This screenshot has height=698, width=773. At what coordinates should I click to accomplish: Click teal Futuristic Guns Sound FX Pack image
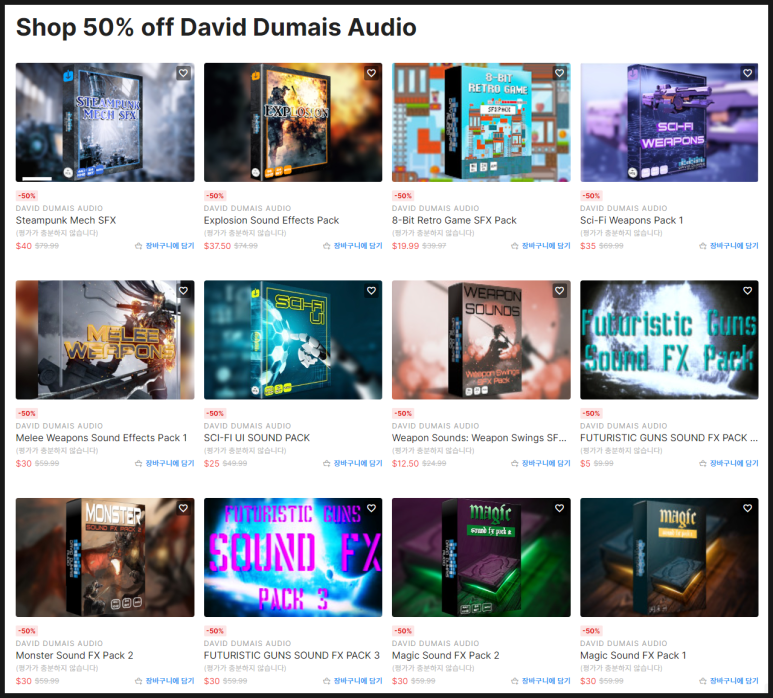pos(669,340)
